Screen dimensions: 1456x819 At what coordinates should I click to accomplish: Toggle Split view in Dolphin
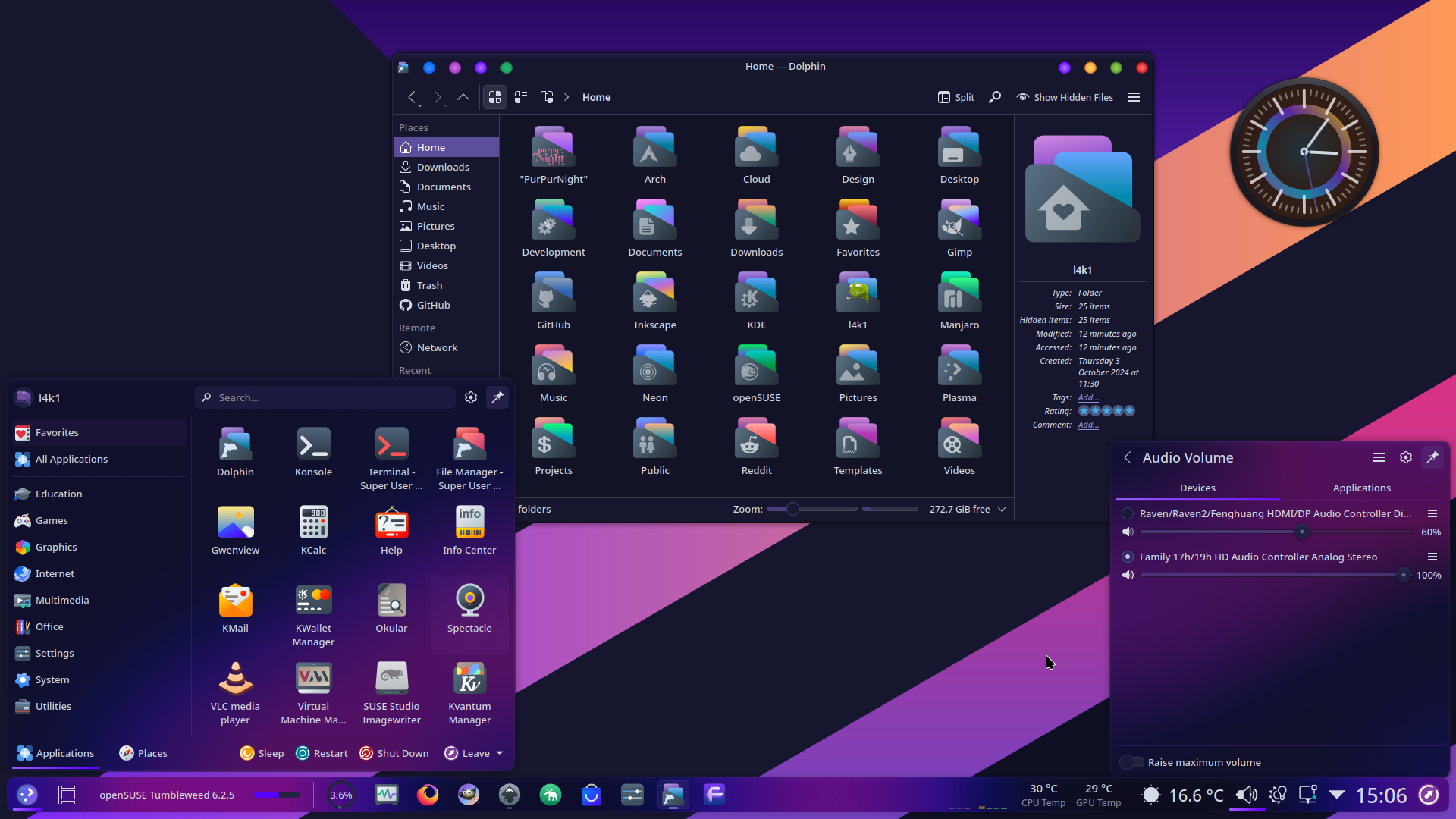click(955, 97)
